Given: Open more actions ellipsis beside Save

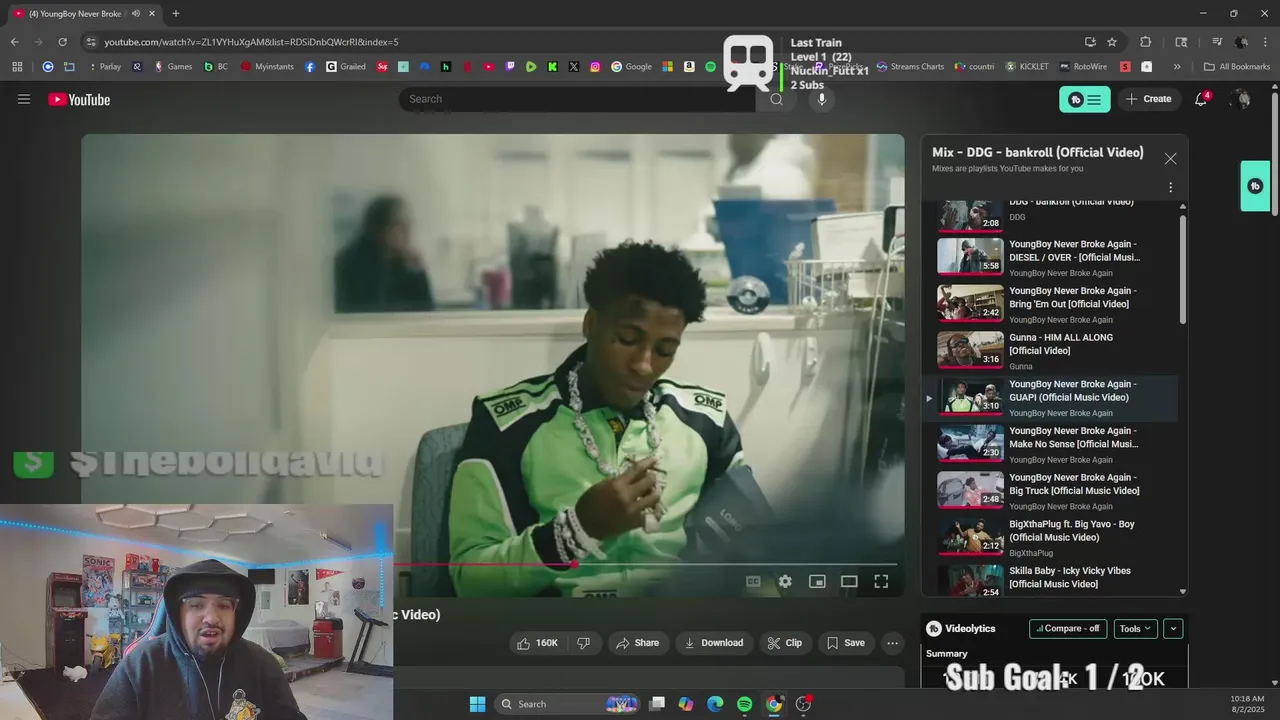Looking at the screenshot, I should tap(893, 643).
